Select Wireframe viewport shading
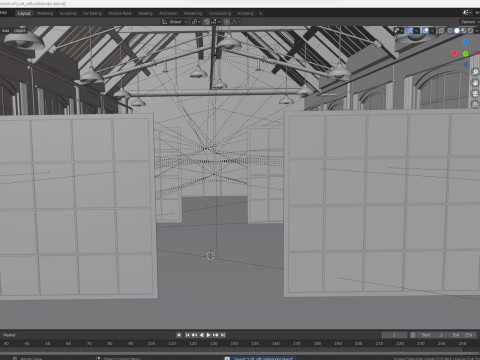The width and height of the screenshot is (480, 360). click(x=450, y=31)
